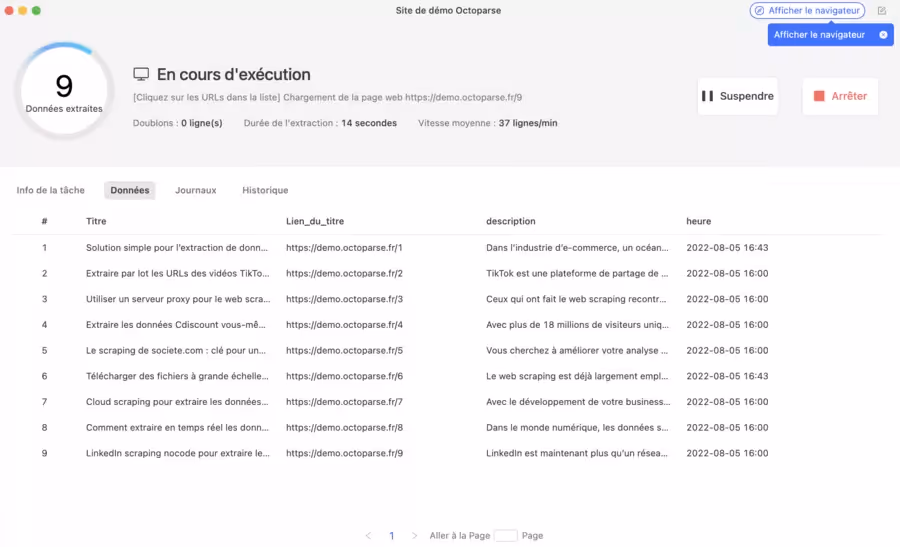
Task: Click link https://demo.octoparse.fr/2
Action: pos(344,273)
